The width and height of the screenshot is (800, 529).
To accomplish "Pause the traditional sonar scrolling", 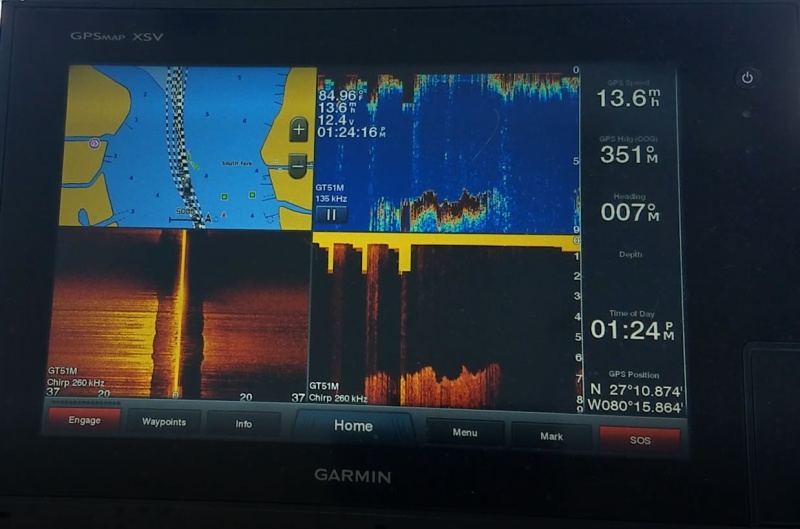I will [x=331, y=215].
